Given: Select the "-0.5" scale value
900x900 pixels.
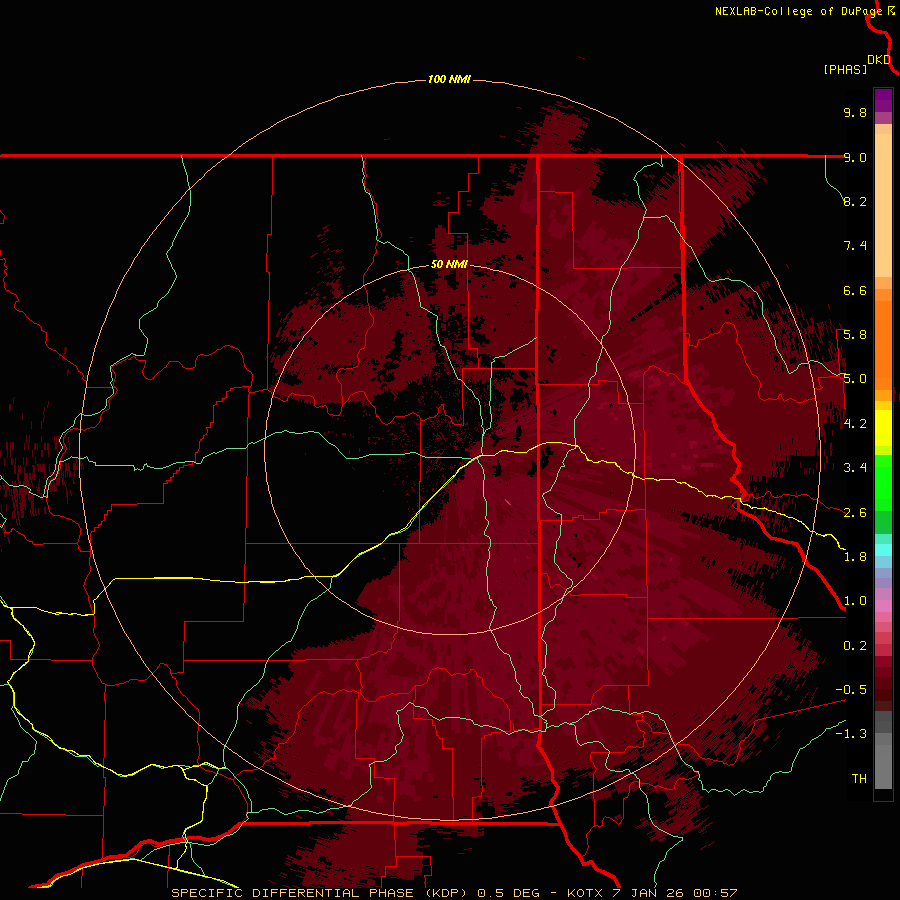Looking at the screenshot, I should coord(851,690).
